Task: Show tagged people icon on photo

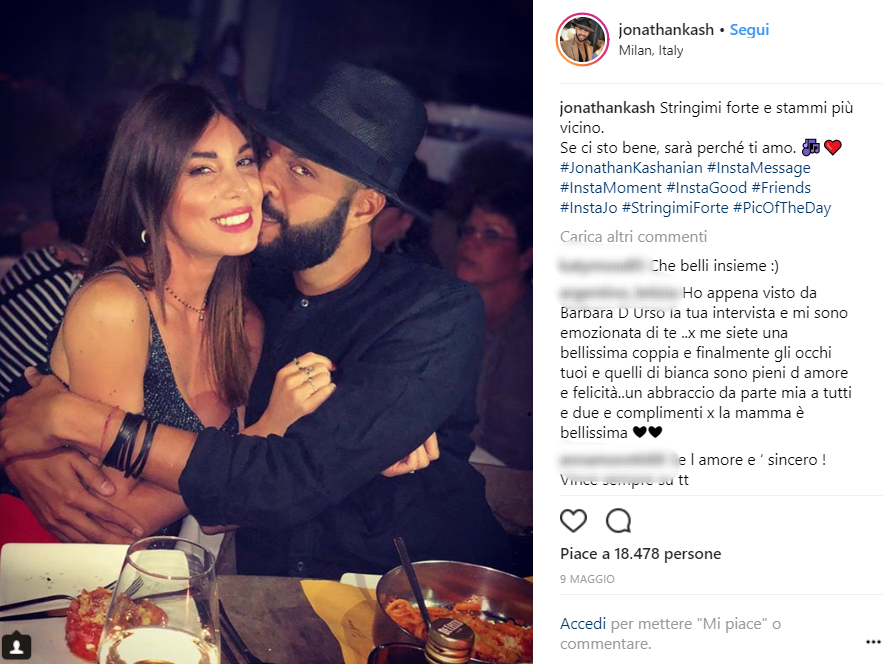Action: click(x=16, y=645)
